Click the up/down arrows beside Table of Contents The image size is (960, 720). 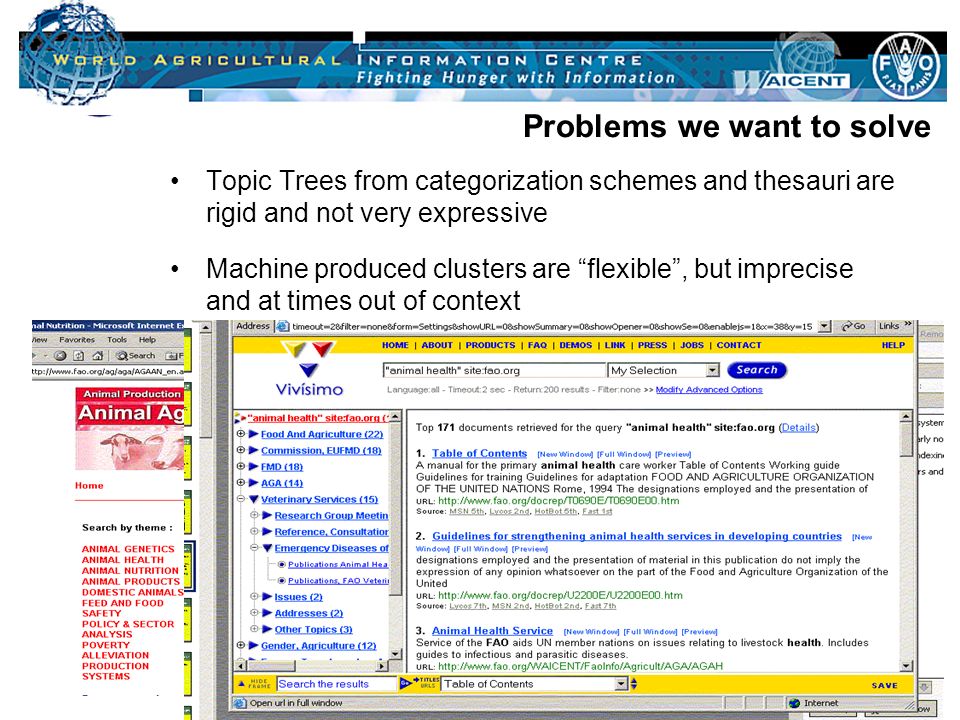(x=634, y=684)
